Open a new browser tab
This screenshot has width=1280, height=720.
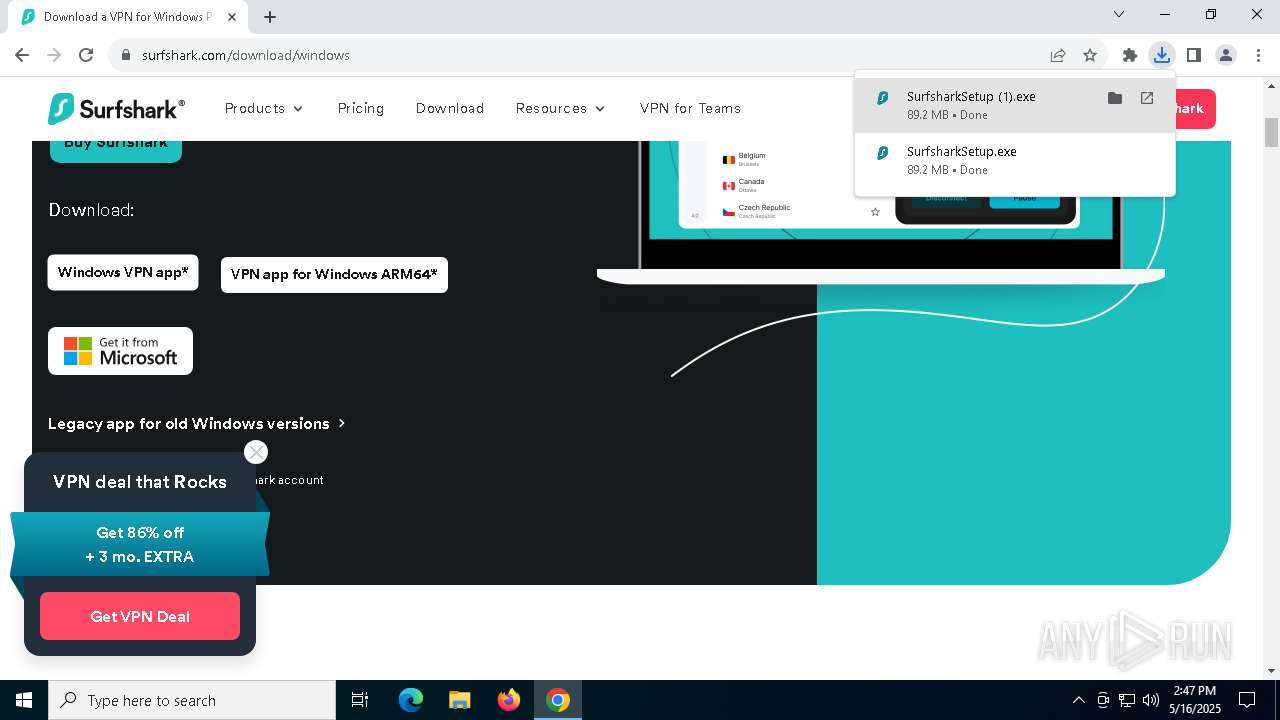270,16
